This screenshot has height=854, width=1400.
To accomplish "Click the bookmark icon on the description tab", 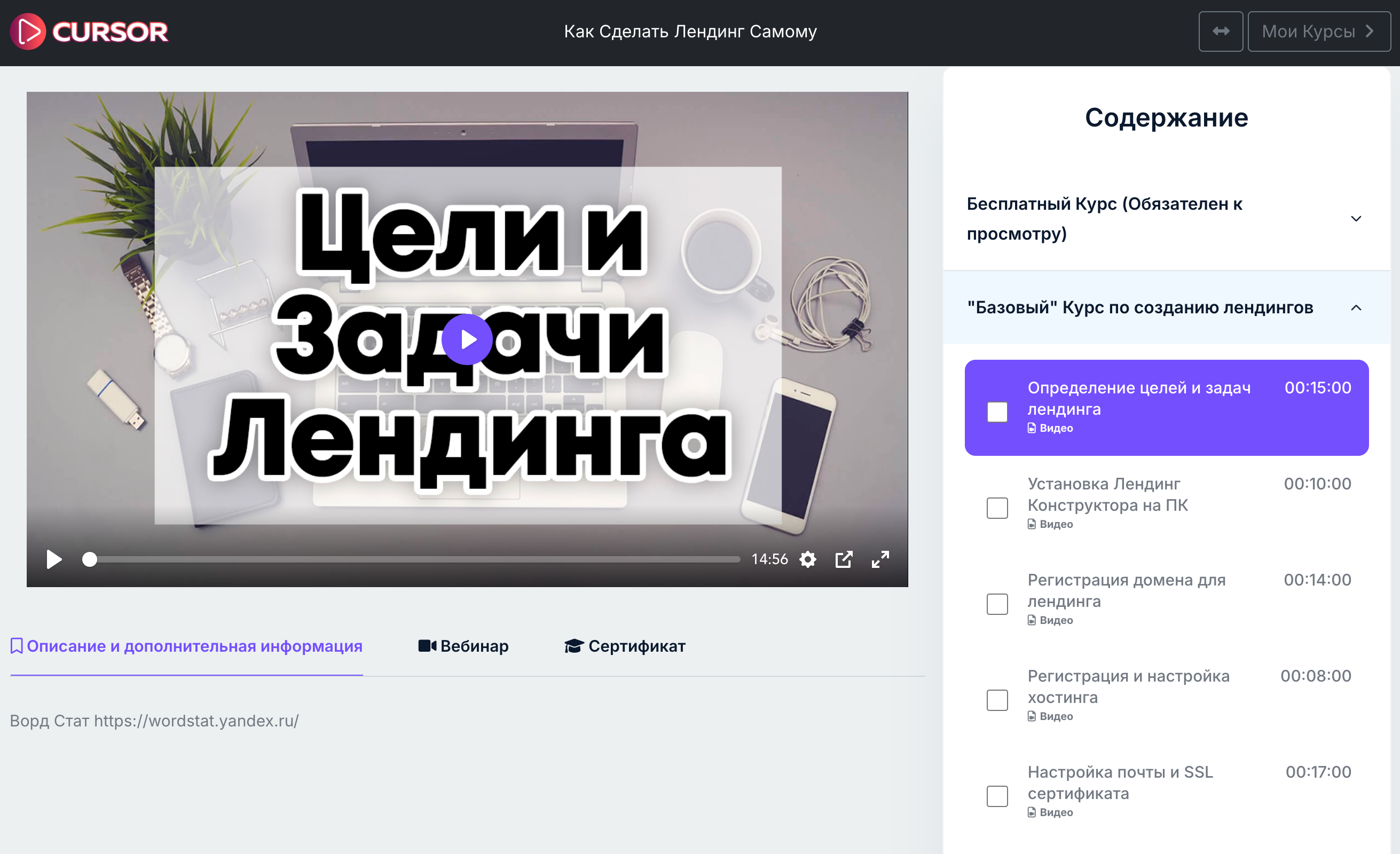I will tap(17, 646).
